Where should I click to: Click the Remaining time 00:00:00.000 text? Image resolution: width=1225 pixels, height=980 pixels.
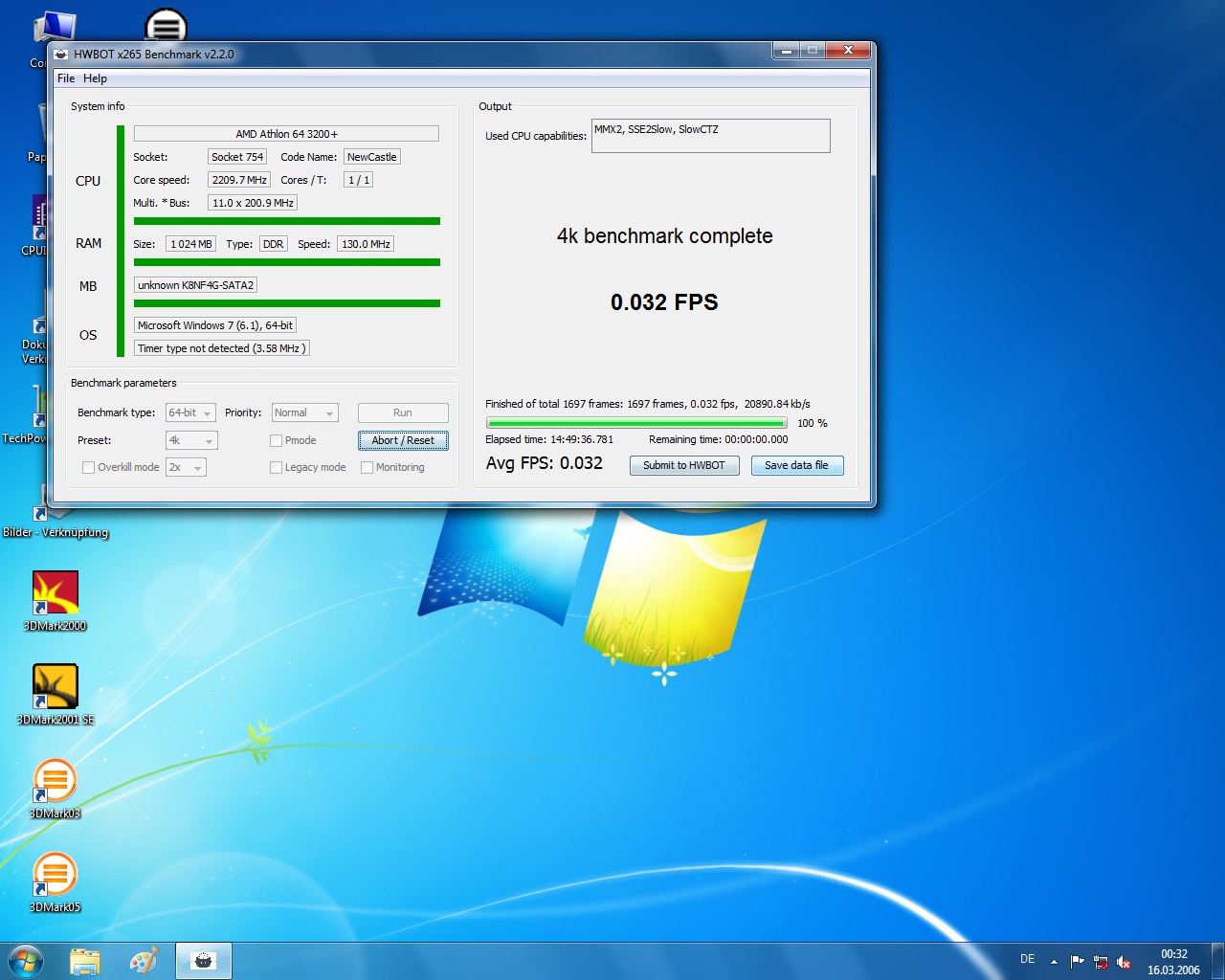(x=719, y=439)
